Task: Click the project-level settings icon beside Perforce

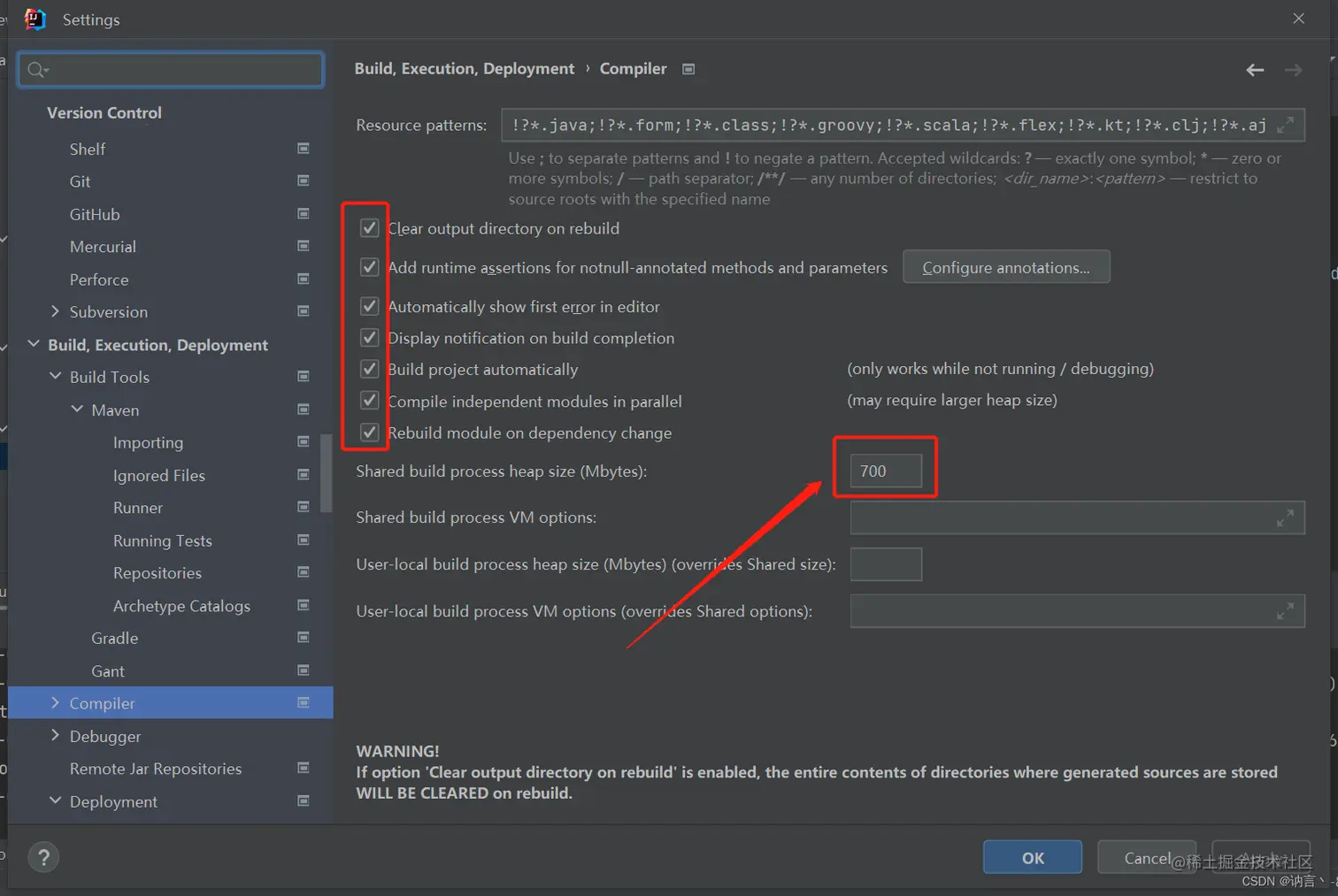Action: (304, 279)
